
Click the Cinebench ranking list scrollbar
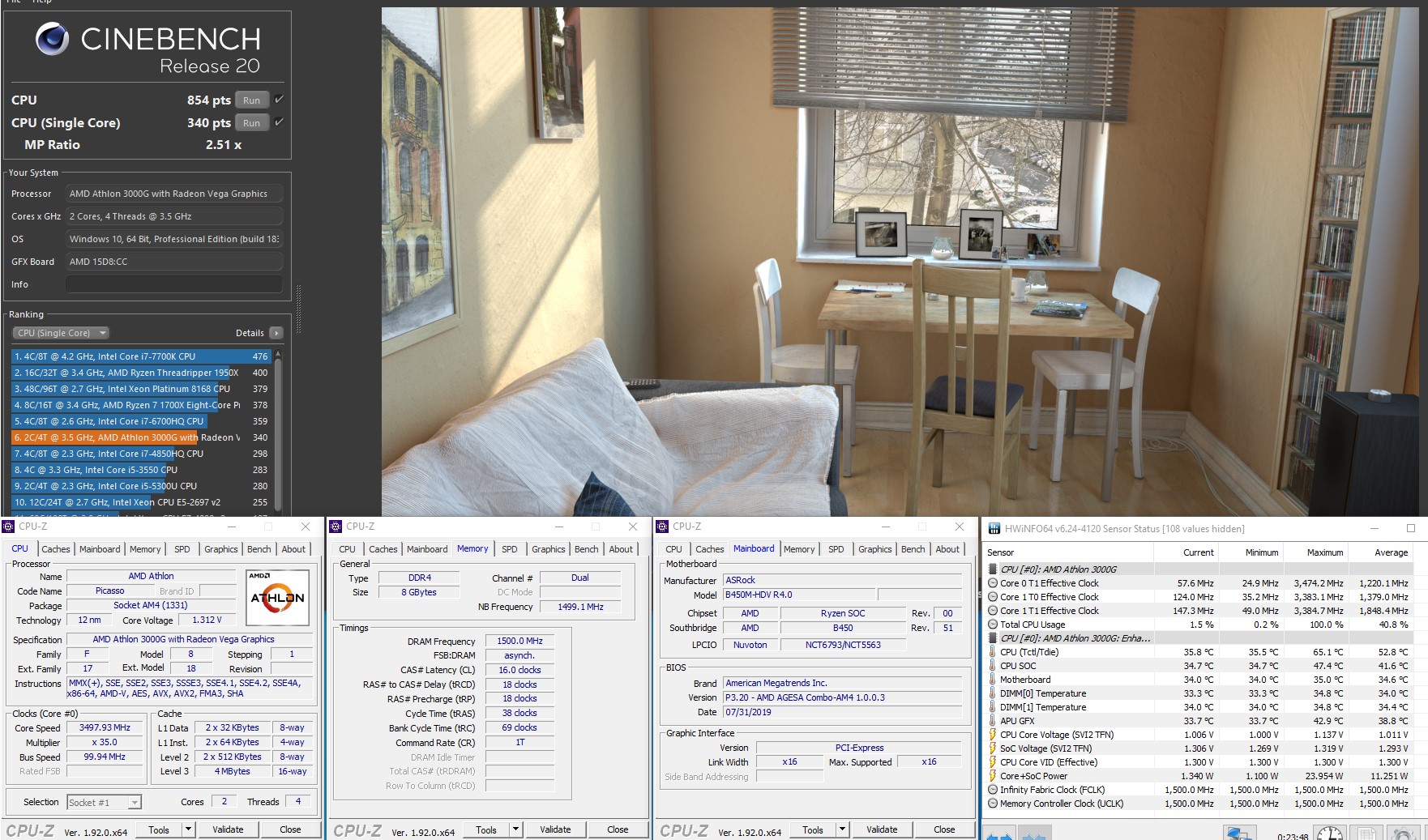278,433
